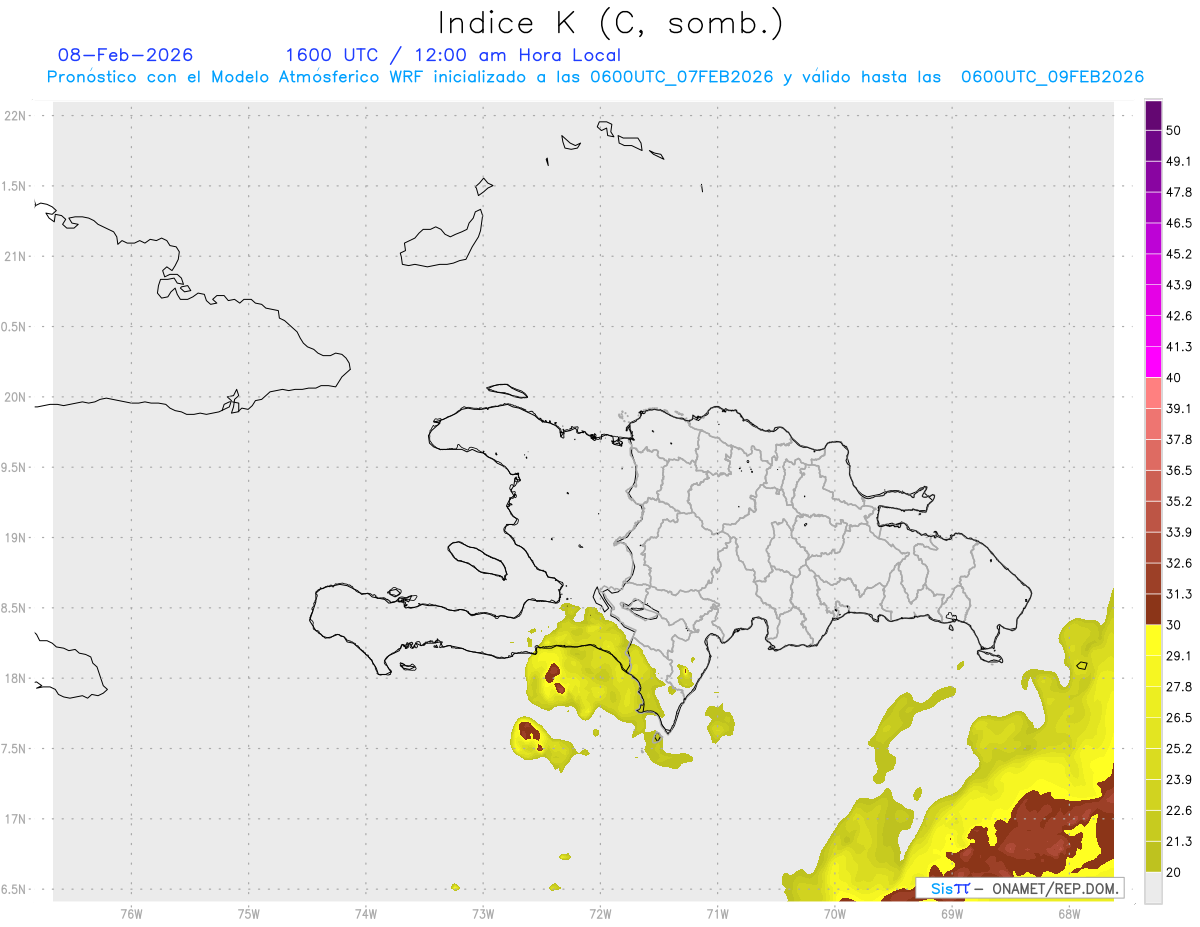Select the colorbar value '29.1'
This screenshot has width=1200, height=927.
click(x=1179, y=656)
